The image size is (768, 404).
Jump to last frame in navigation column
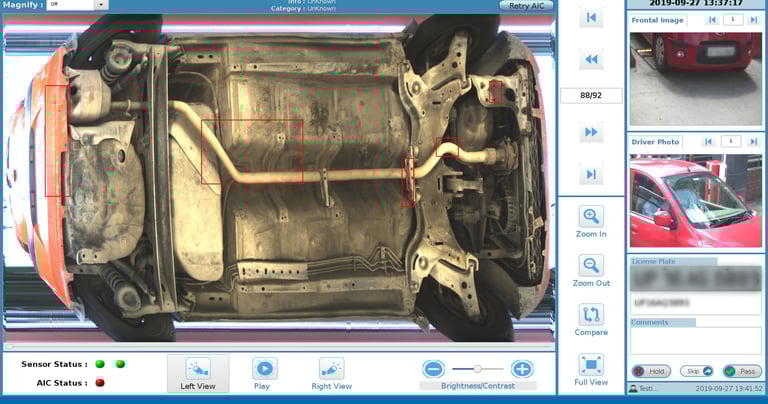coord(591,174)
